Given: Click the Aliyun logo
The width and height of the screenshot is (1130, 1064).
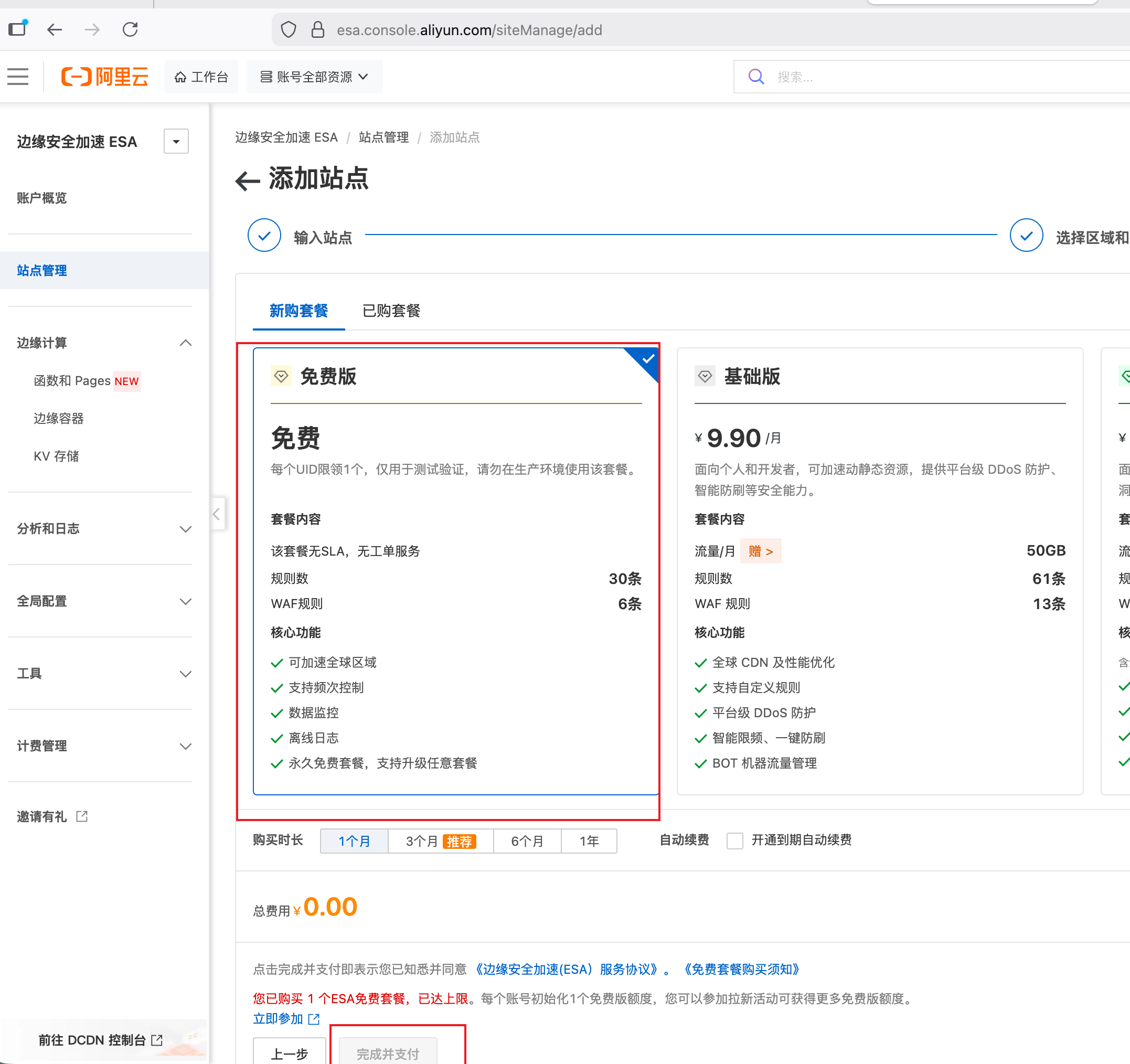Looking at the screenshot, I should tap(104, 76).
